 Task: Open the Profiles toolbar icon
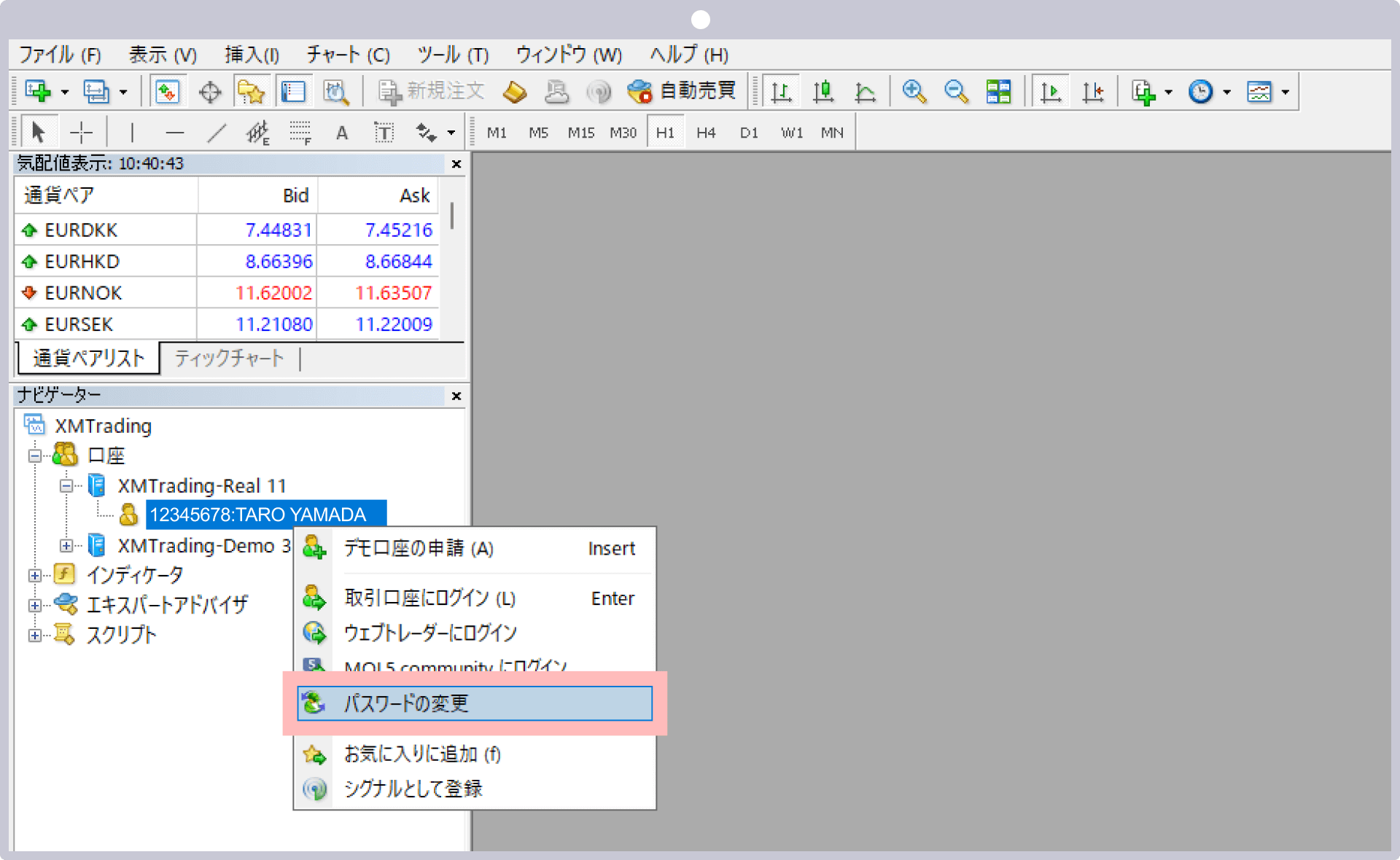[x=96, y=91]
